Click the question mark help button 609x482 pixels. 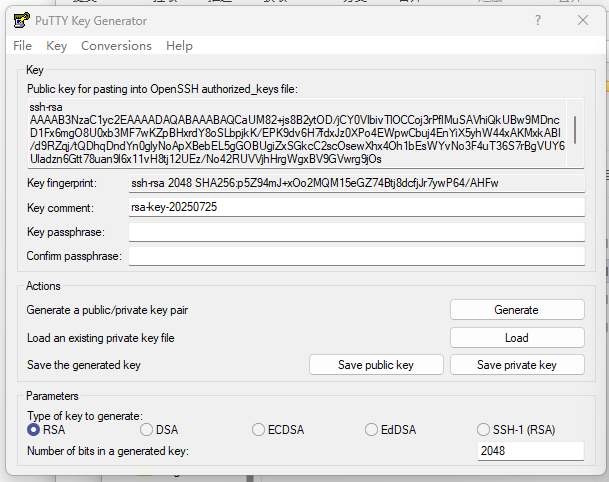pos(537,20)
